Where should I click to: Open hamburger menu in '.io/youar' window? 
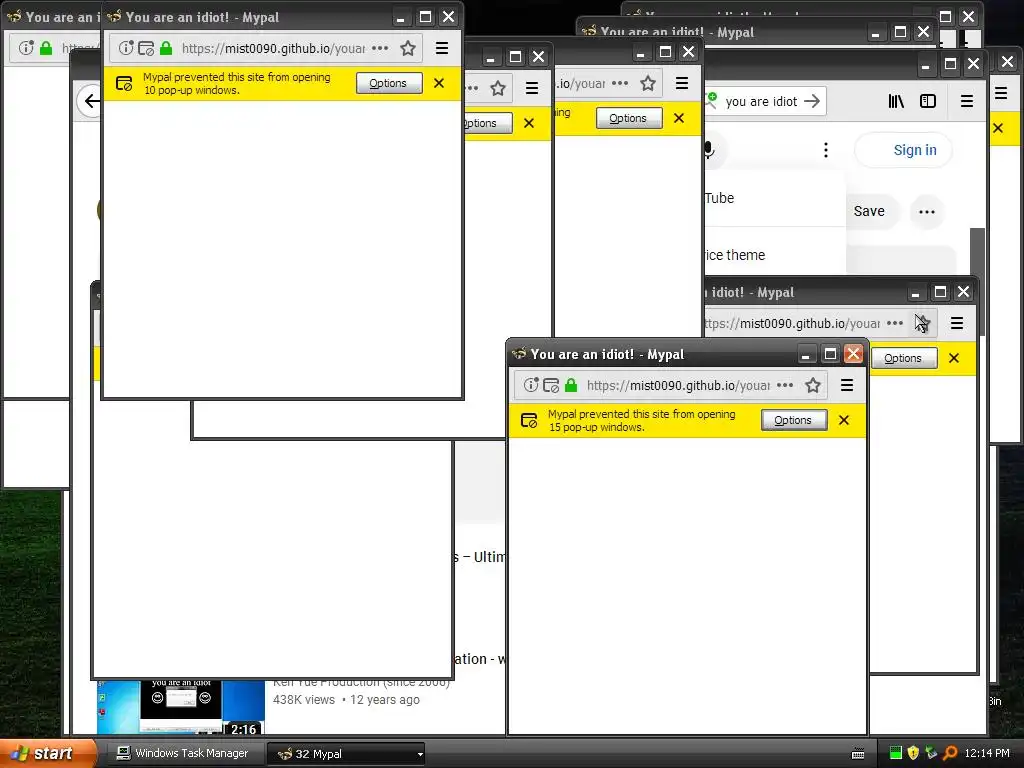(682, 83)
